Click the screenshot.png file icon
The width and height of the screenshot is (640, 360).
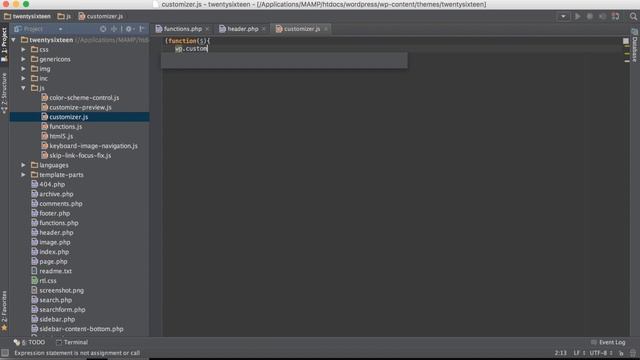coord(35,290)
